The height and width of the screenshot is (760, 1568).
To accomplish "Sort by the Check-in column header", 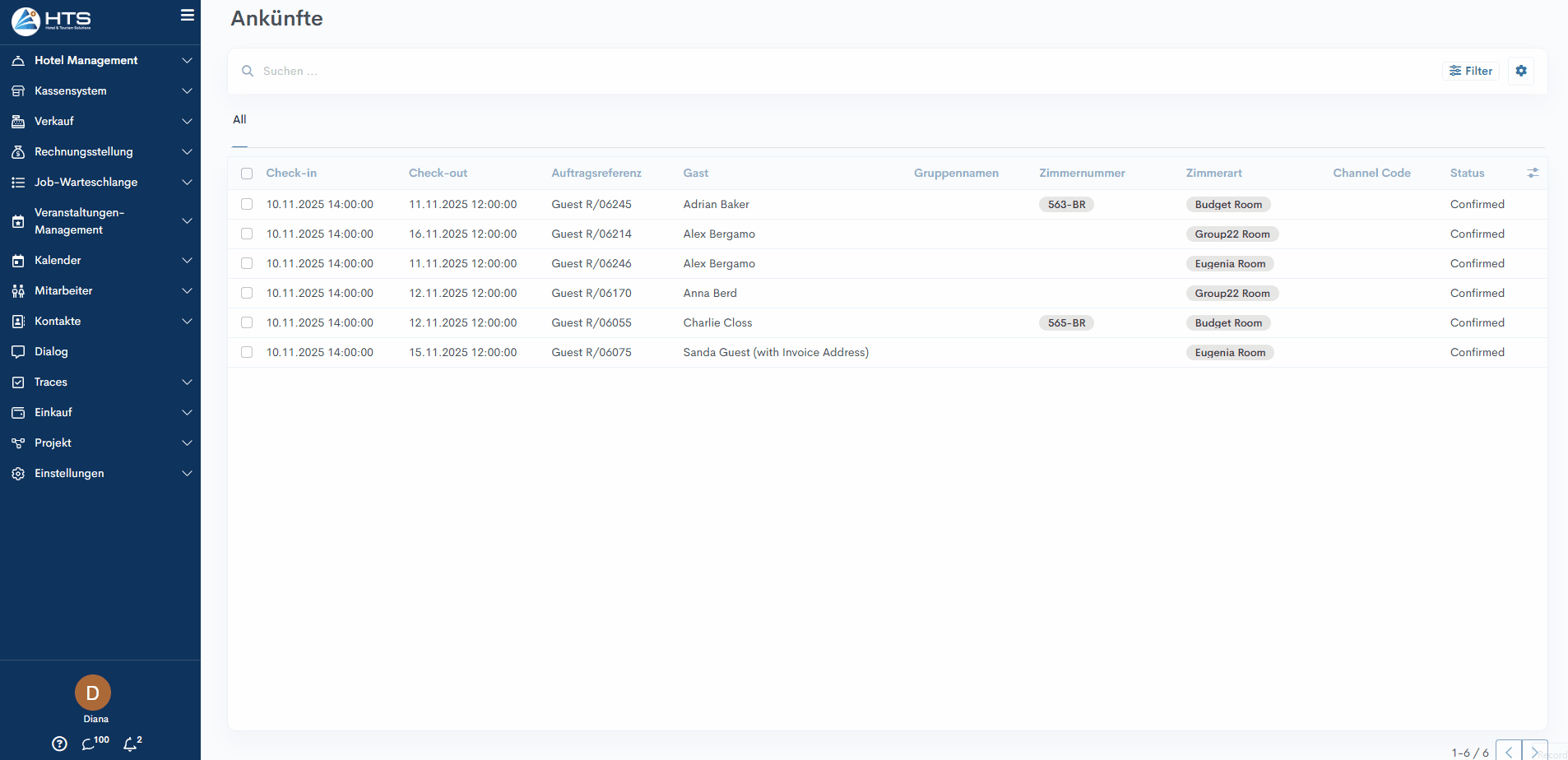I will click(x=291, y=173).
